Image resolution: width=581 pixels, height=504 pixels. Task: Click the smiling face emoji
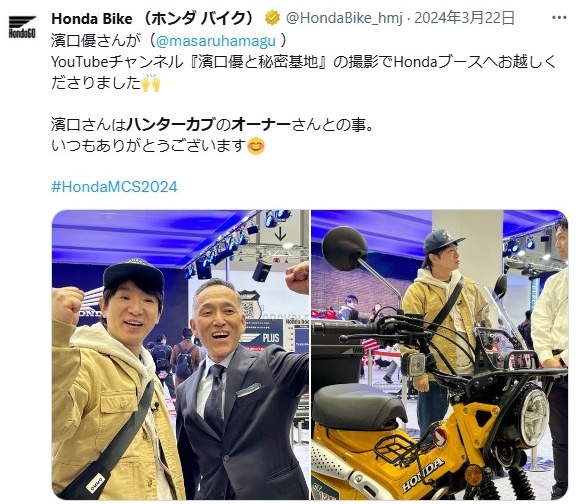coord(256,146)
